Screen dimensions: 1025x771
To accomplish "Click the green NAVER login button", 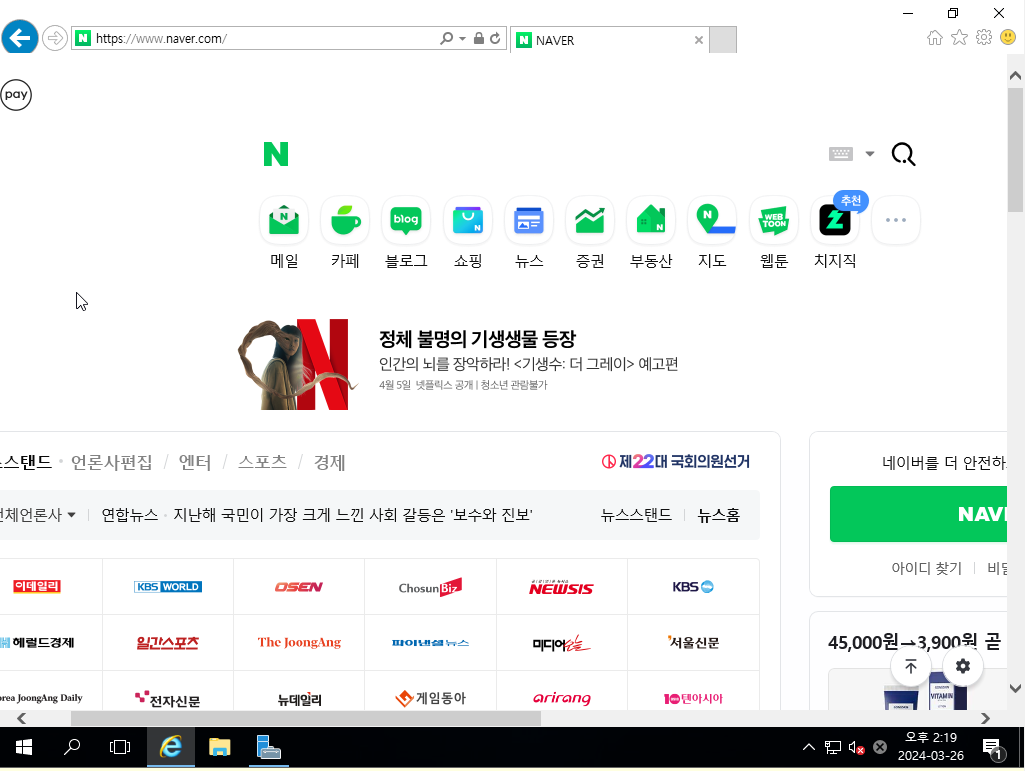I will [918, 514].
